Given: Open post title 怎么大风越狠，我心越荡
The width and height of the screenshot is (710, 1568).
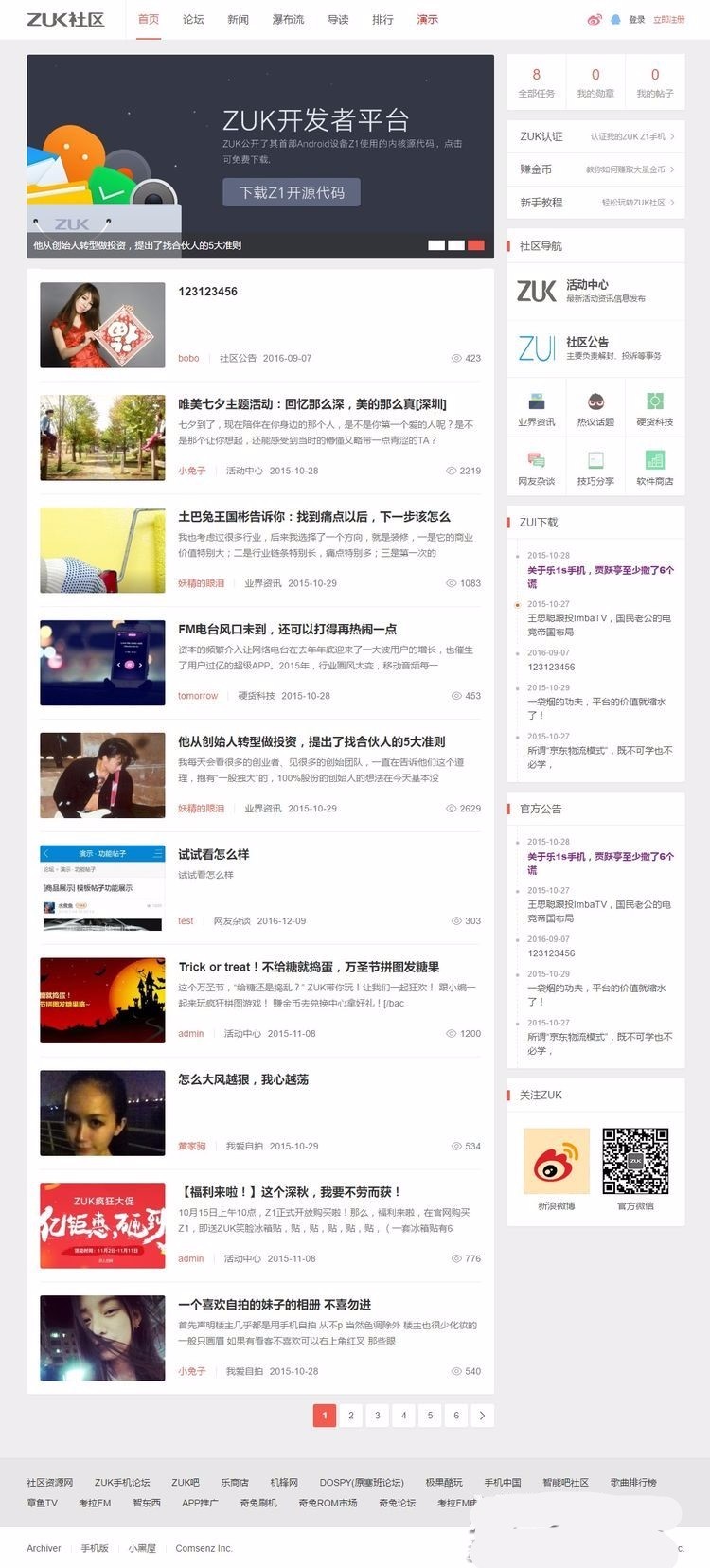Looking at the screenshot, I should 243,1079.
